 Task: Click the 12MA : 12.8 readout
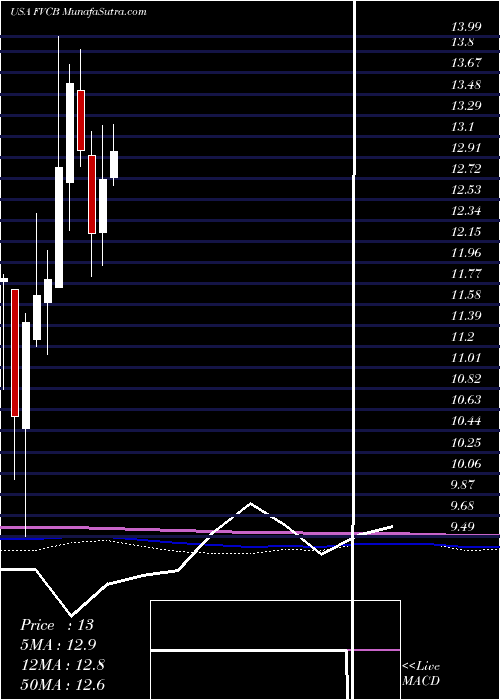(62, 665)
